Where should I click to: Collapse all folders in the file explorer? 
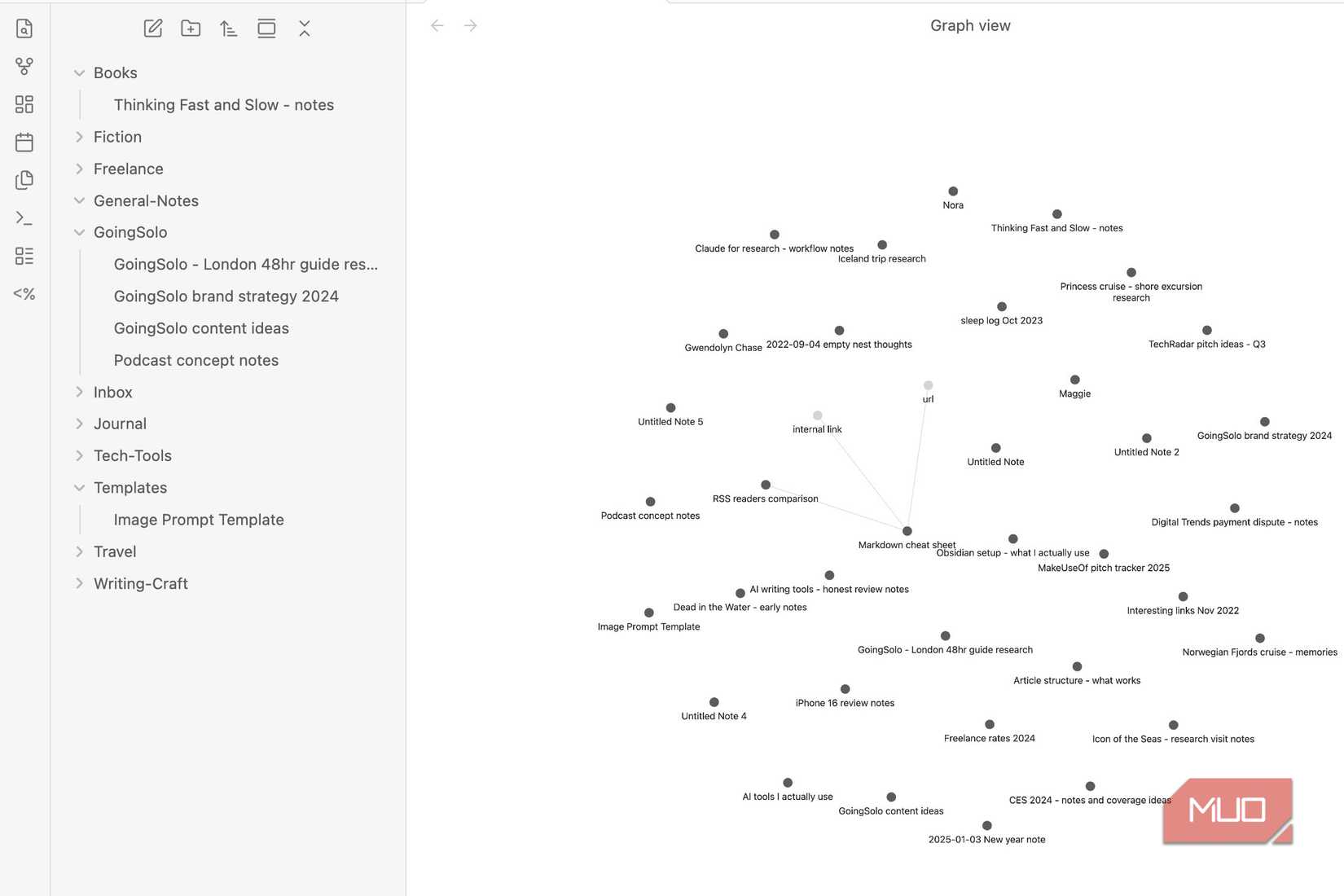point(305,29)
